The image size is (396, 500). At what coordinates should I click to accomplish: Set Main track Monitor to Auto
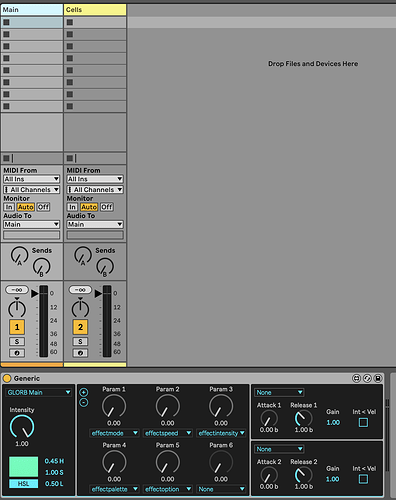26,207
